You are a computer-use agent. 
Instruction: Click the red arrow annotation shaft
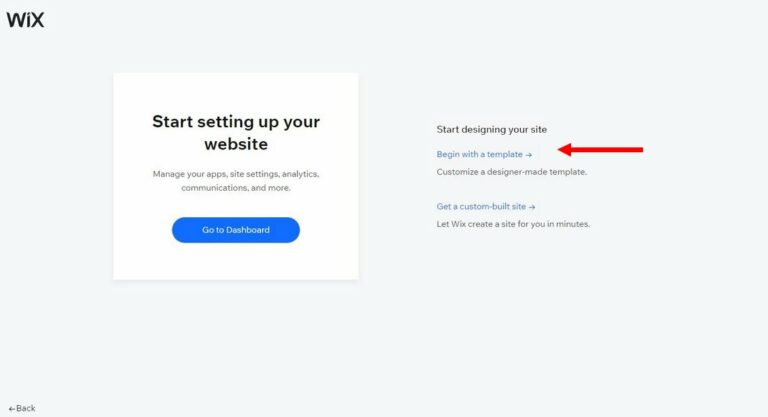(607, 149)
